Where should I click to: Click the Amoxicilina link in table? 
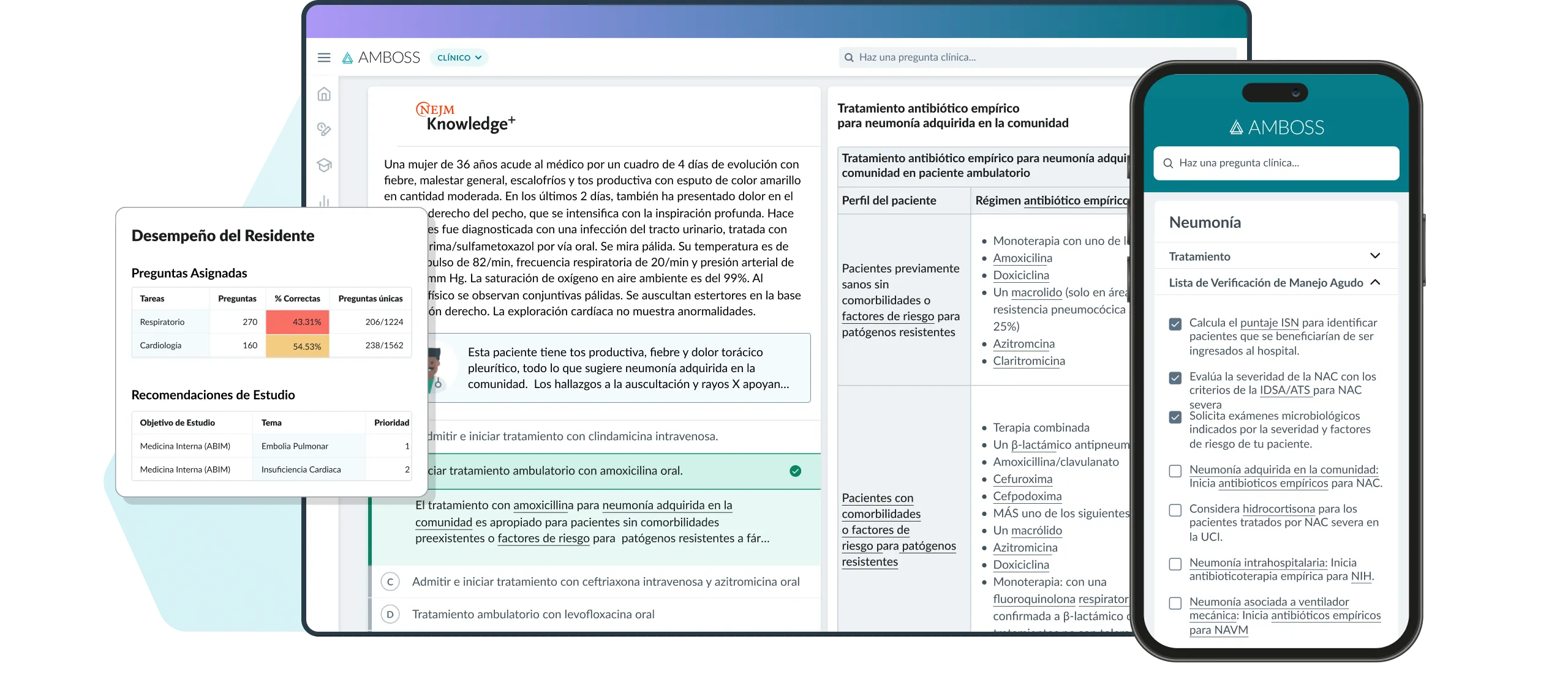click(1022, 258)
